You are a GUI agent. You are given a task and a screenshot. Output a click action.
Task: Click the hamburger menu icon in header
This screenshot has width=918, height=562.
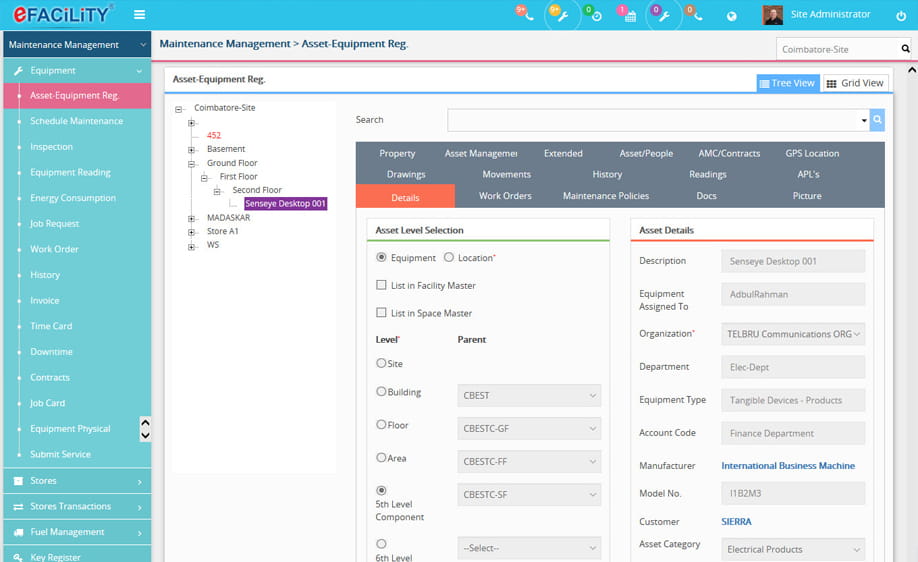coord(139,15)
